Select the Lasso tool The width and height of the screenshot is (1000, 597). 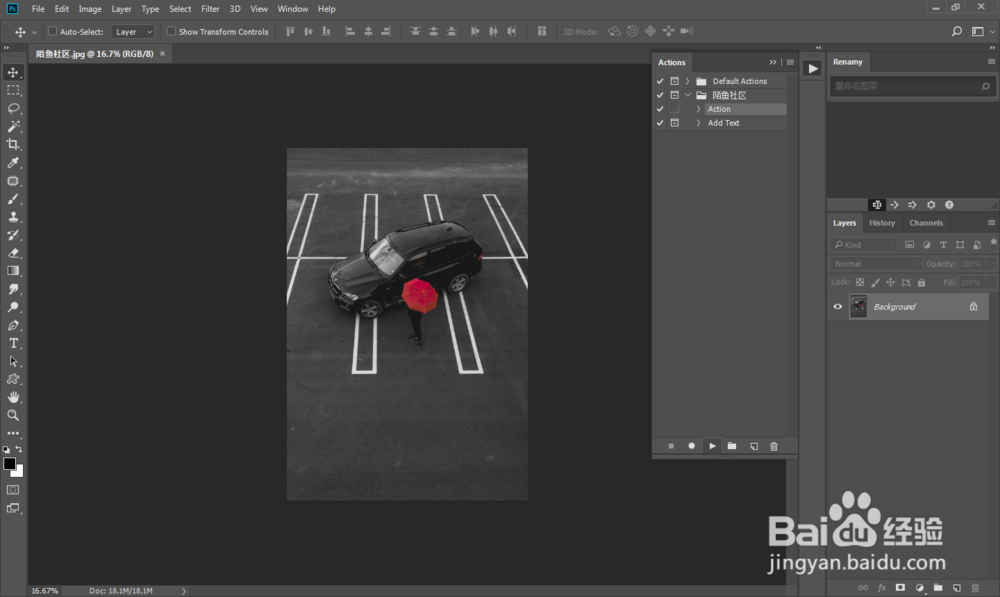(14, 108)
